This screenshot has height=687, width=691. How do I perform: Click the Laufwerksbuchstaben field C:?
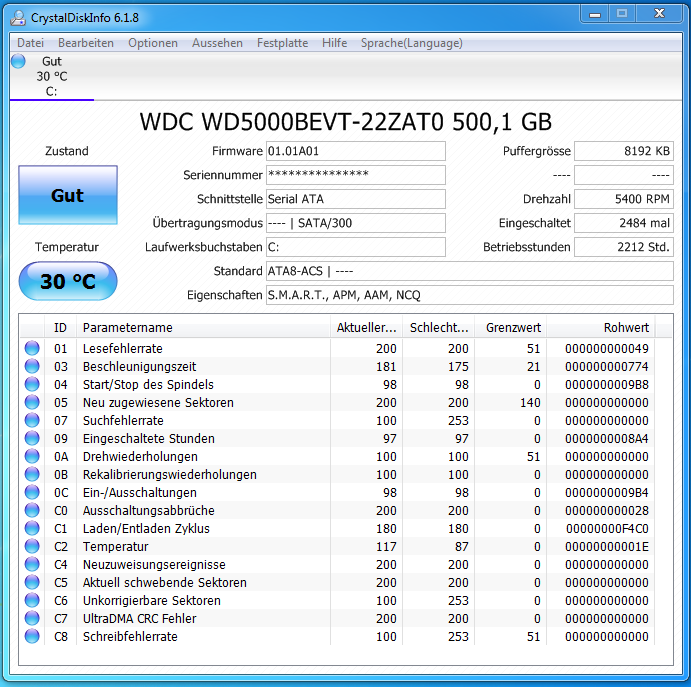(356, 247)
